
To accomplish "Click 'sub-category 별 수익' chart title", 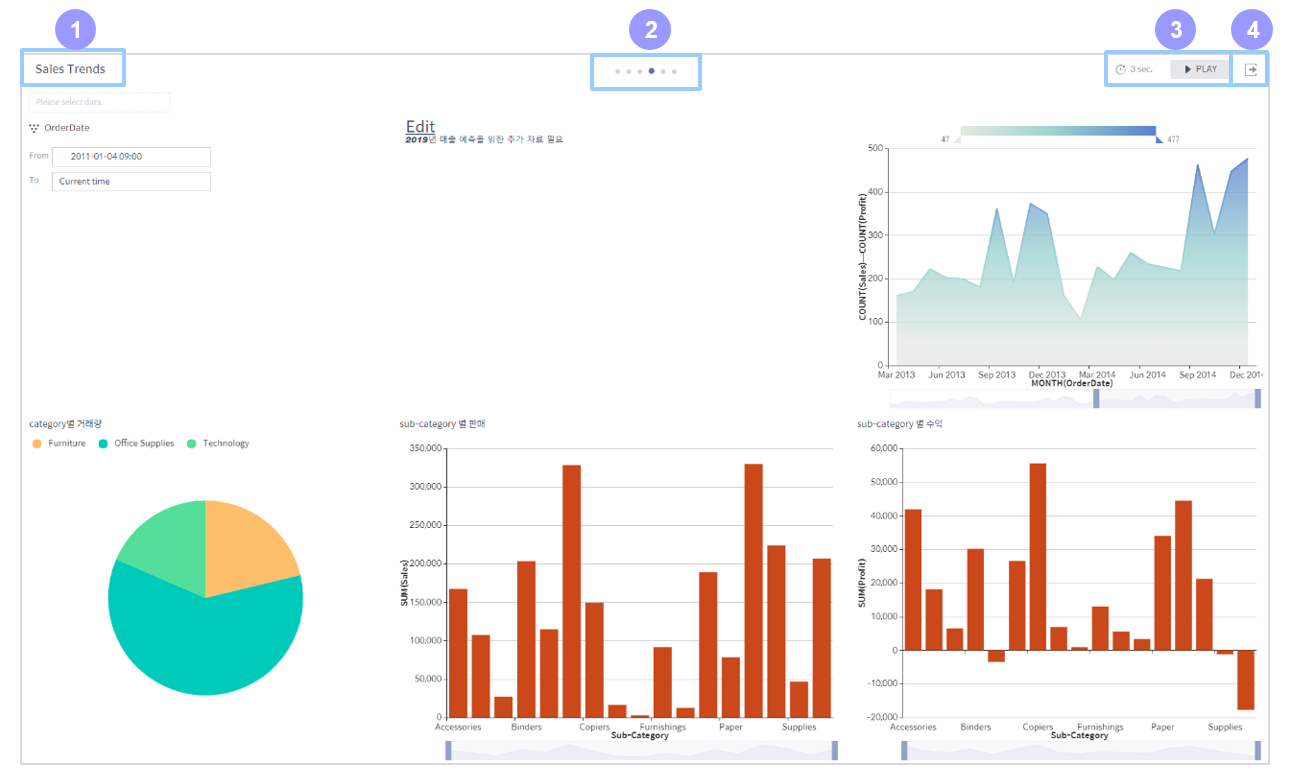I will 899,424.
